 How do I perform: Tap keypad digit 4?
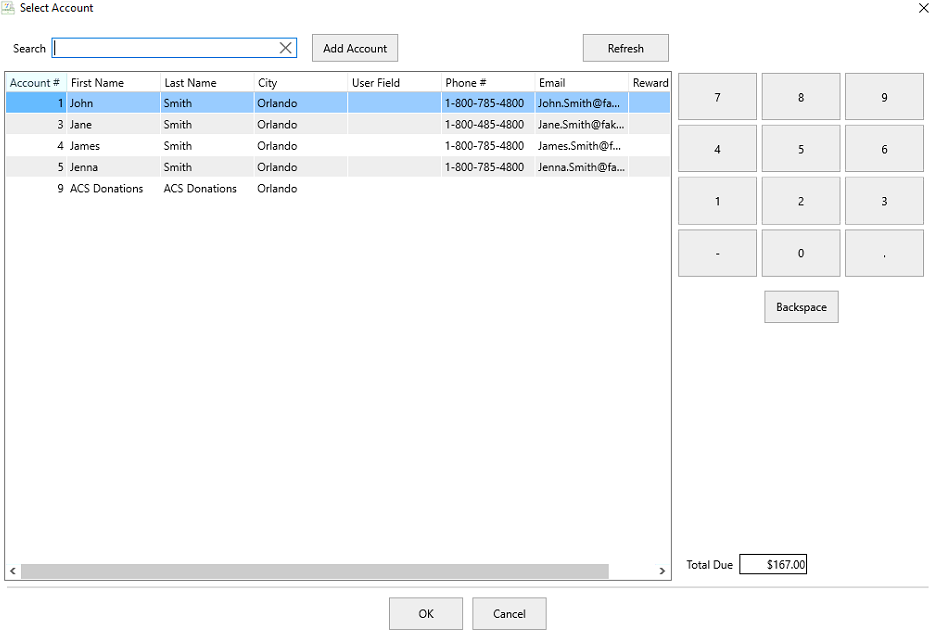tap(717, 149)
